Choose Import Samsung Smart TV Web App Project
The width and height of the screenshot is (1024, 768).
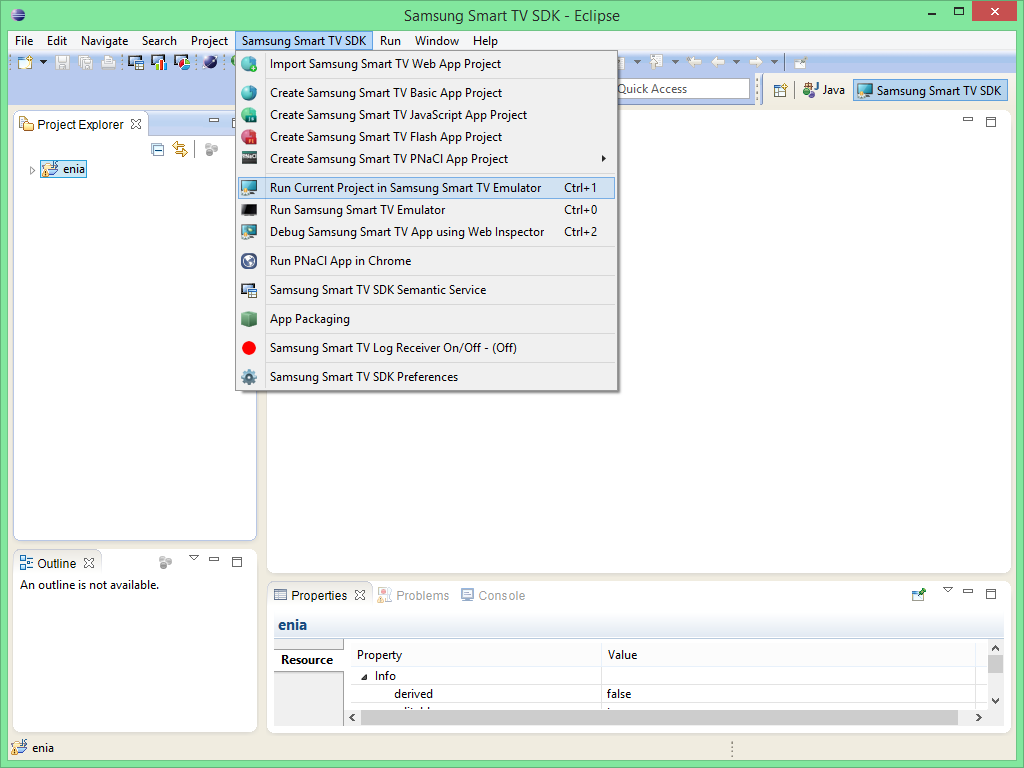[x=426, y=64]
